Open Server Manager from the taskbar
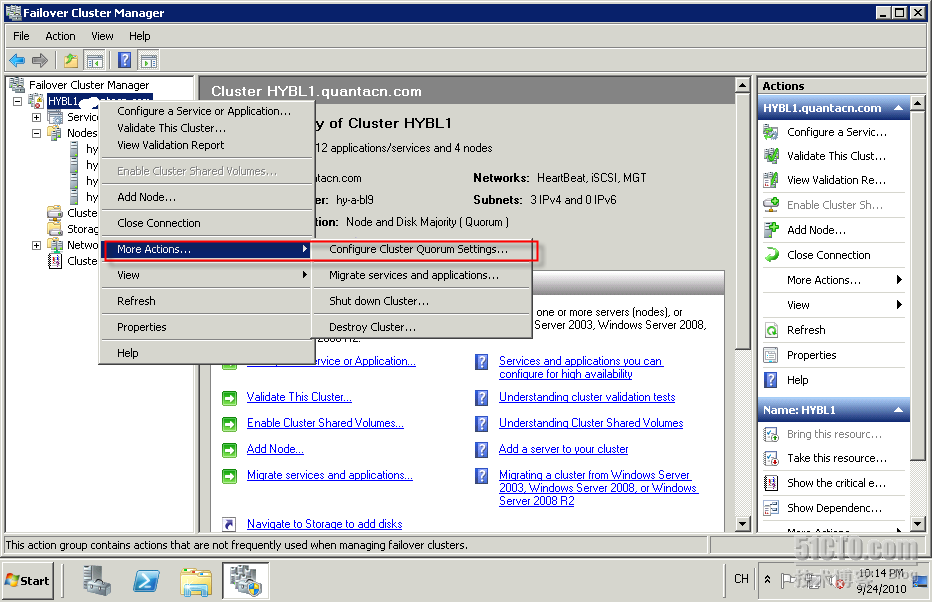The width and height of the screenshot is (932, 602). (x=96, y=580)
